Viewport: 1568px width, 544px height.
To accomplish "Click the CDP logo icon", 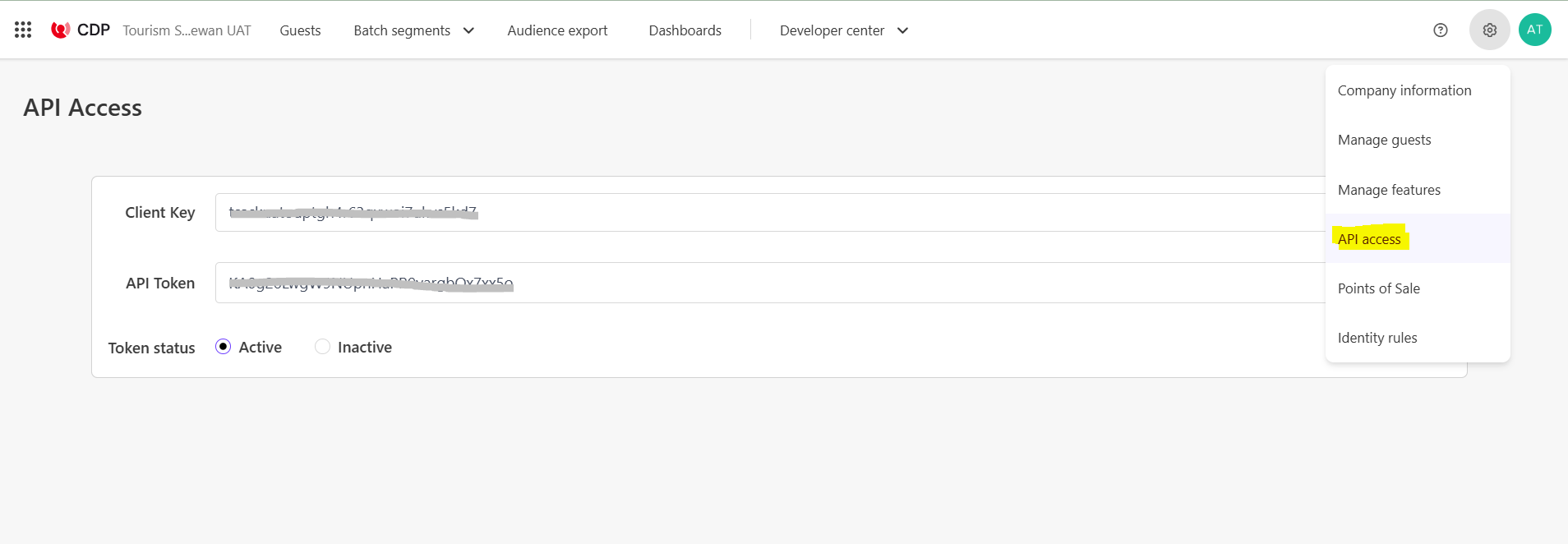I will click(x=60, y=30).
